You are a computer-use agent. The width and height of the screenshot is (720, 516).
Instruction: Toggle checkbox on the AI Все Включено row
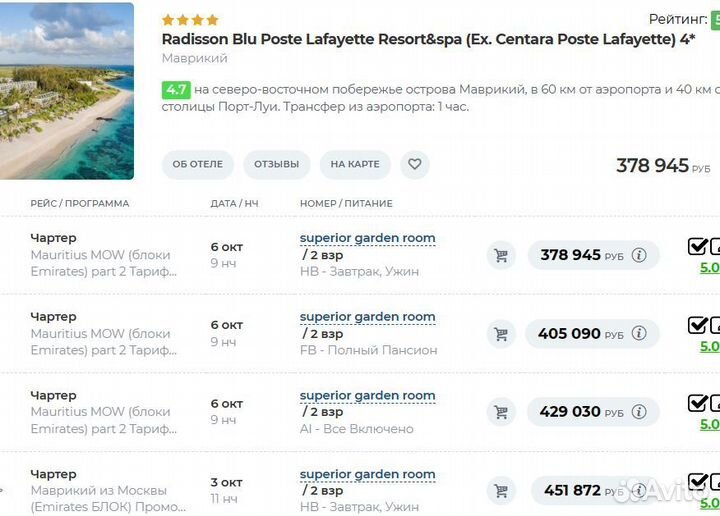697,403
